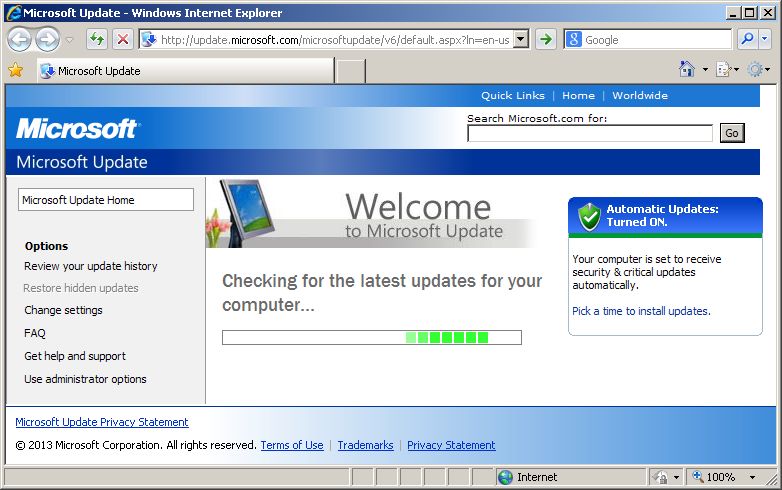This screenshot has width=782, height=490.
Task: Click the Google search provider icon
Action: tap(574, 39)
